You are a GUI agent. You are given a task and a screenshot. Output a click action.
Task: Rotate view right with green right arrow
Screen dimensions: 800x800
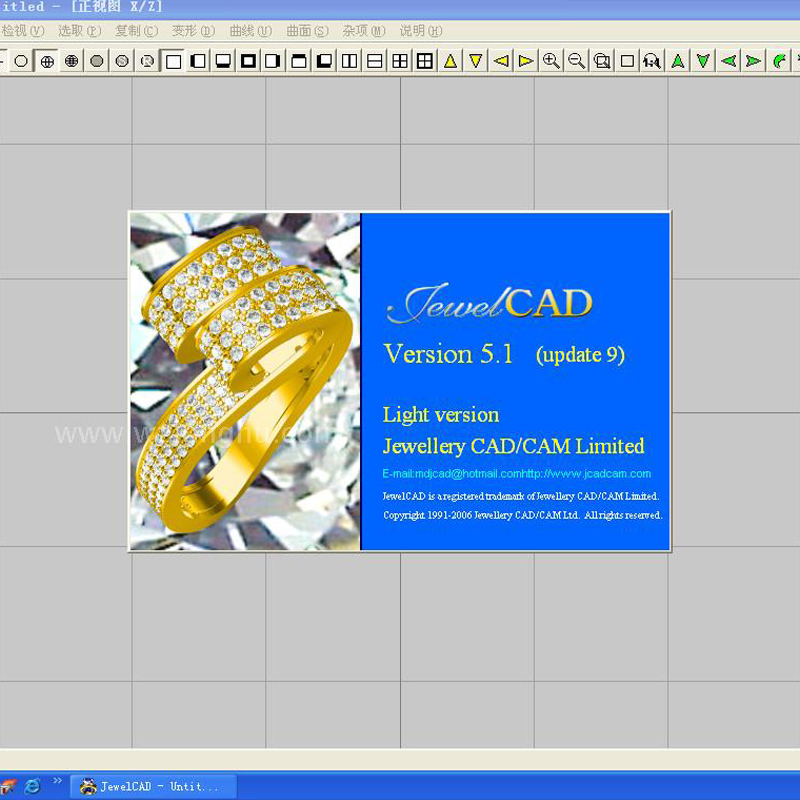coord(753,61)
